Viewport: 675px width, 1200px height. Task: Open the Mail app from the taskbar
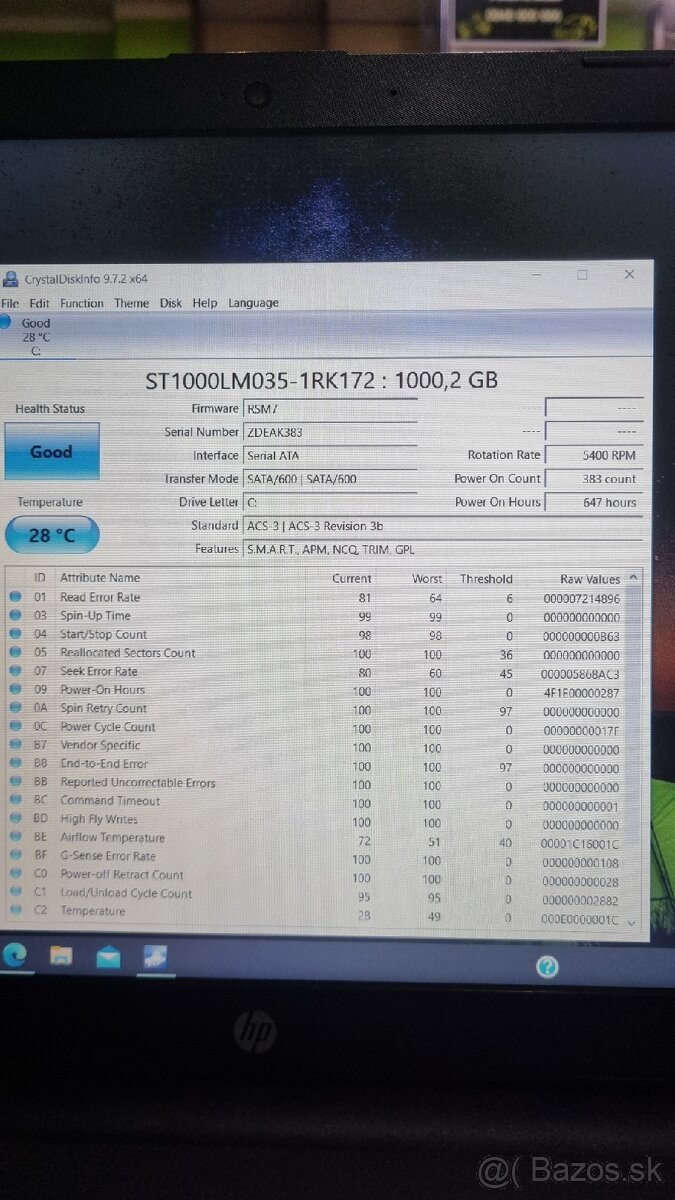108,958
